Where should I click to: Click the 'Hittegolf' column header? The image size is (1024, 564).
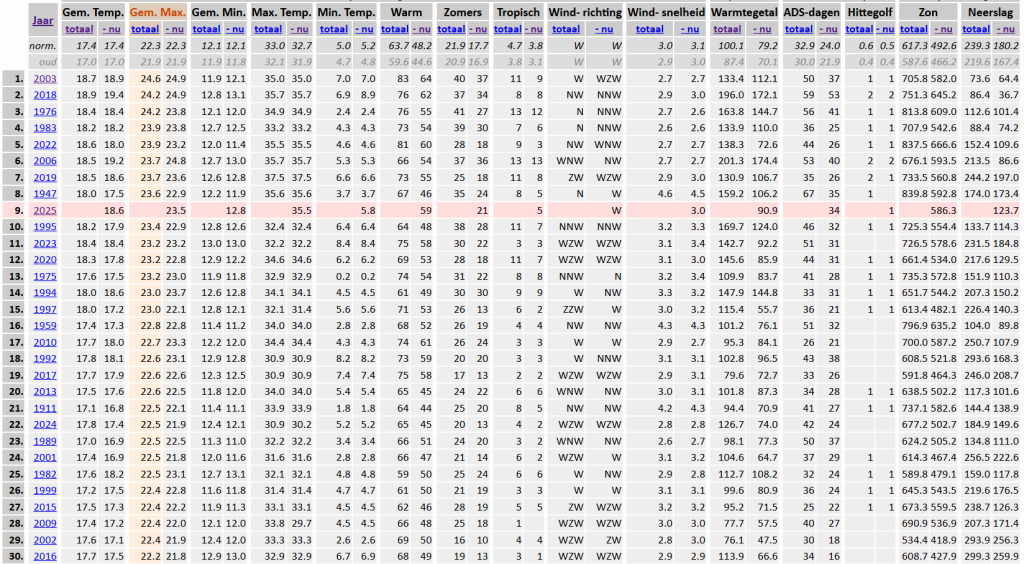click(x=870, y=12)
